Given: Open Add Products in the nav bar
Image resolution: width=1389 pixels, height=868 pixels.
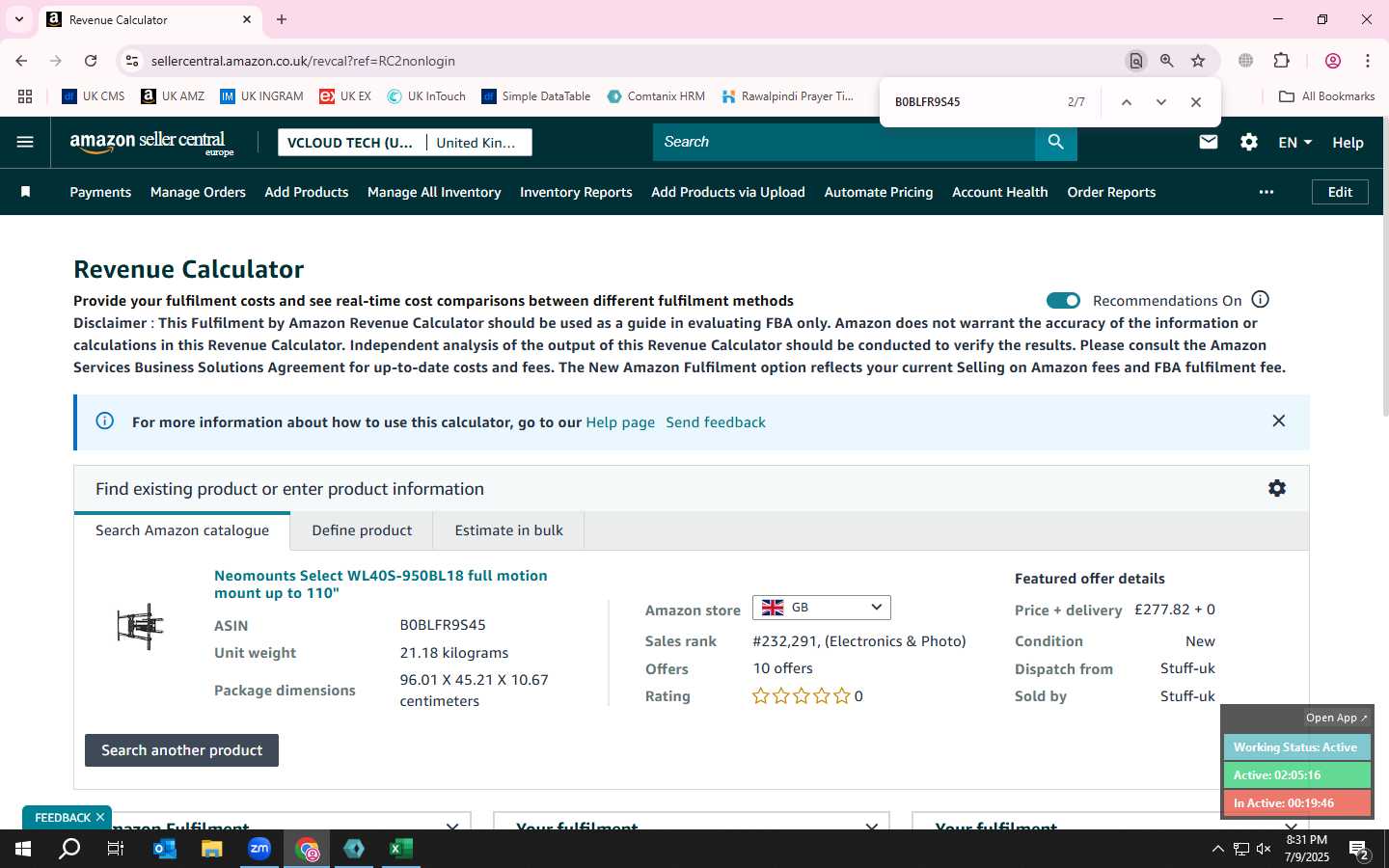Looking at the screenshot, I should [307, 192].
